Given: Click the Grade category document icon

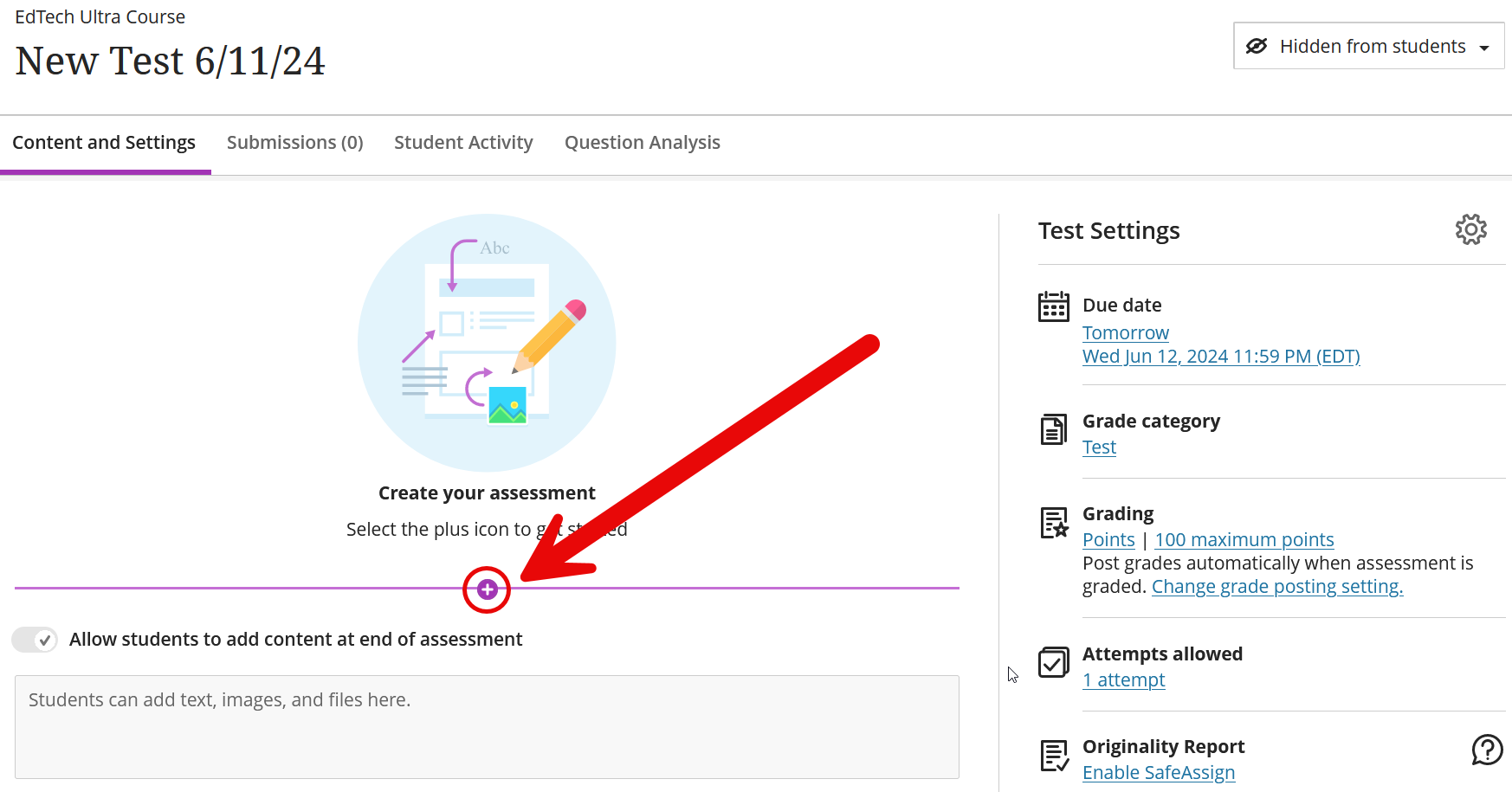Looking at the screenshot, I should click(x=1053, y=429).
